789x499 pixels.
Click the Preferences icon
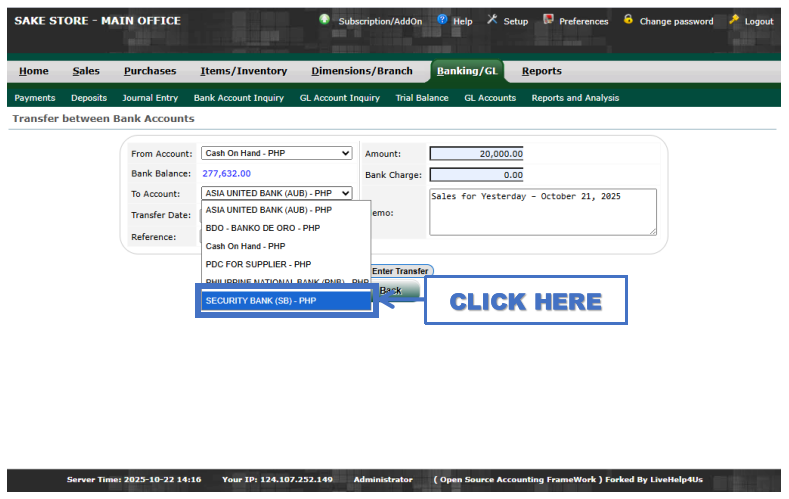coord(548,20)
